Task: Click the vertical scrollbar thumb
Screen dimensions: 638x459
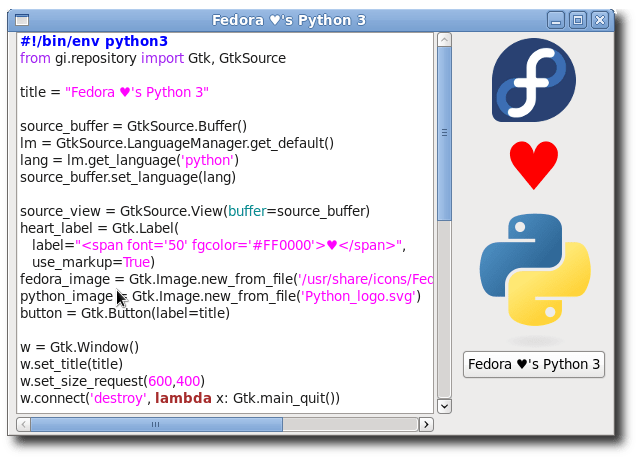Action: [x=444, y=133]
